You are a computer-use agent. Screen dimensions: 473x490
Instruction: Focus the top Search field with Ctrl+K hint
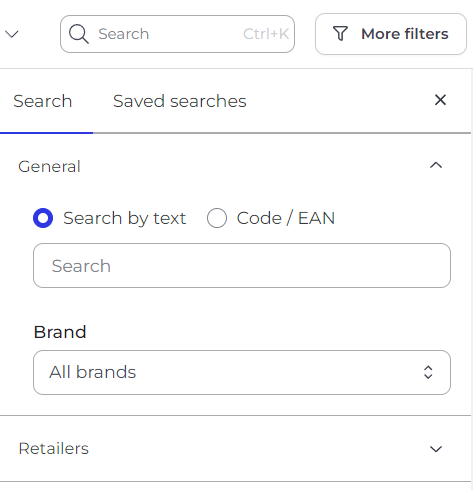(177, 34)
